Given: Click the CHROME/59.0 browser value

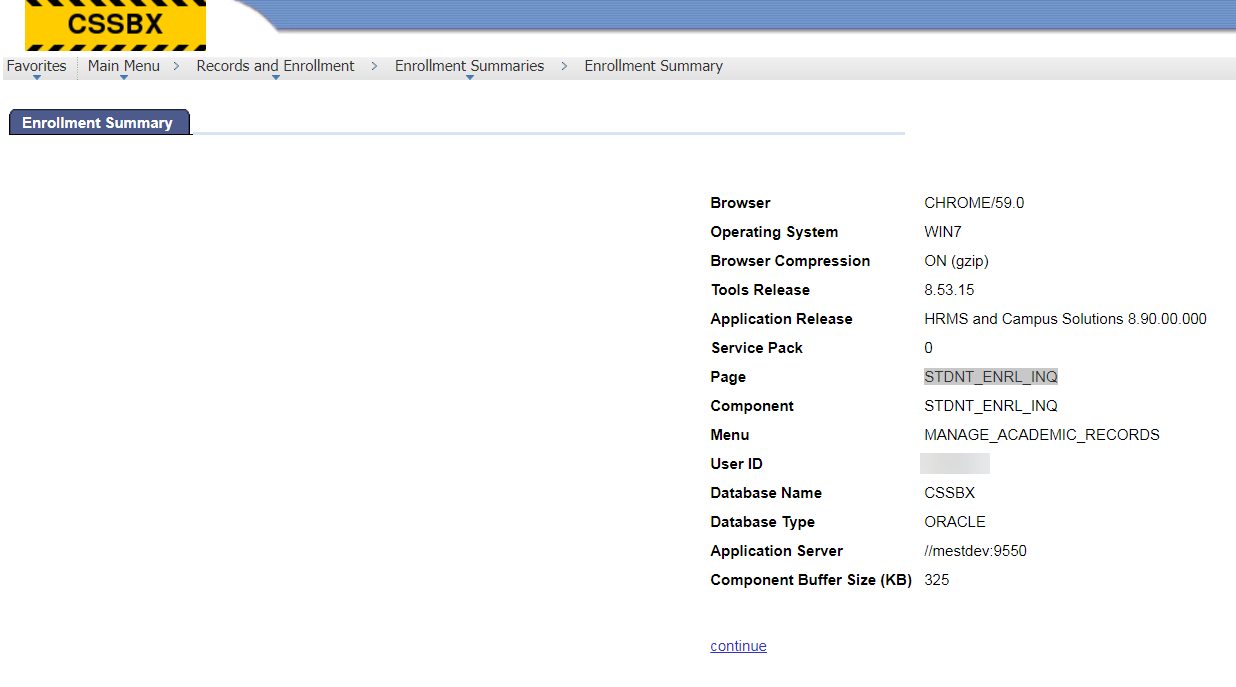Looking at the screenshot, I should click(974, 203).
